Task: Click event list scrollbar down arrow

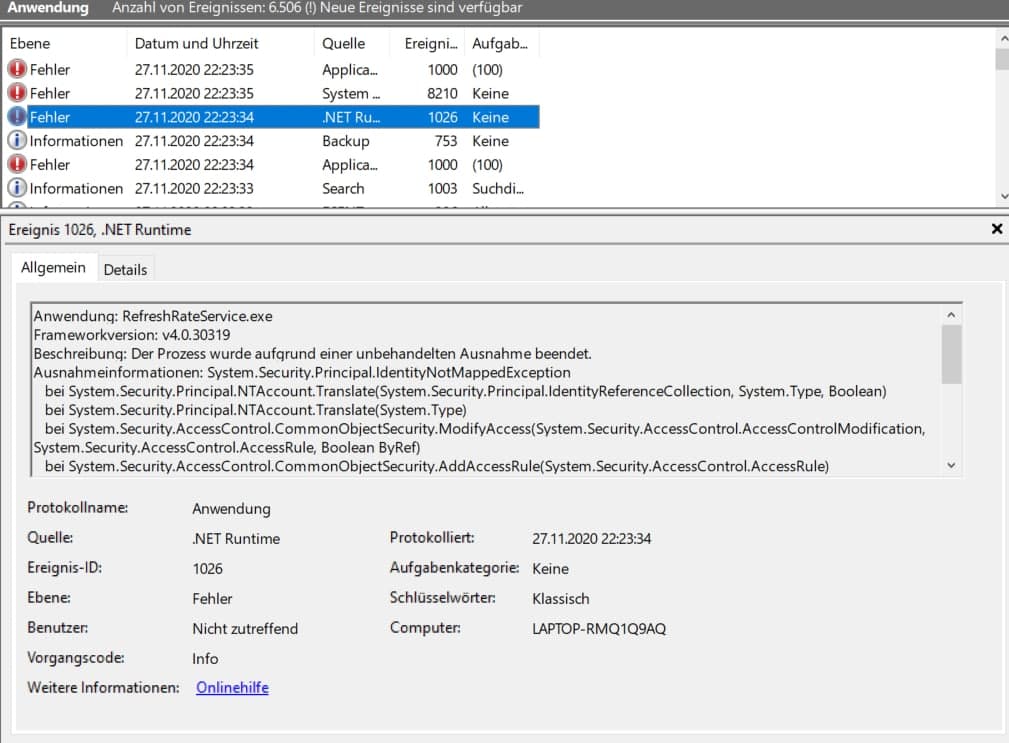Action: [x=1003, y=197]
